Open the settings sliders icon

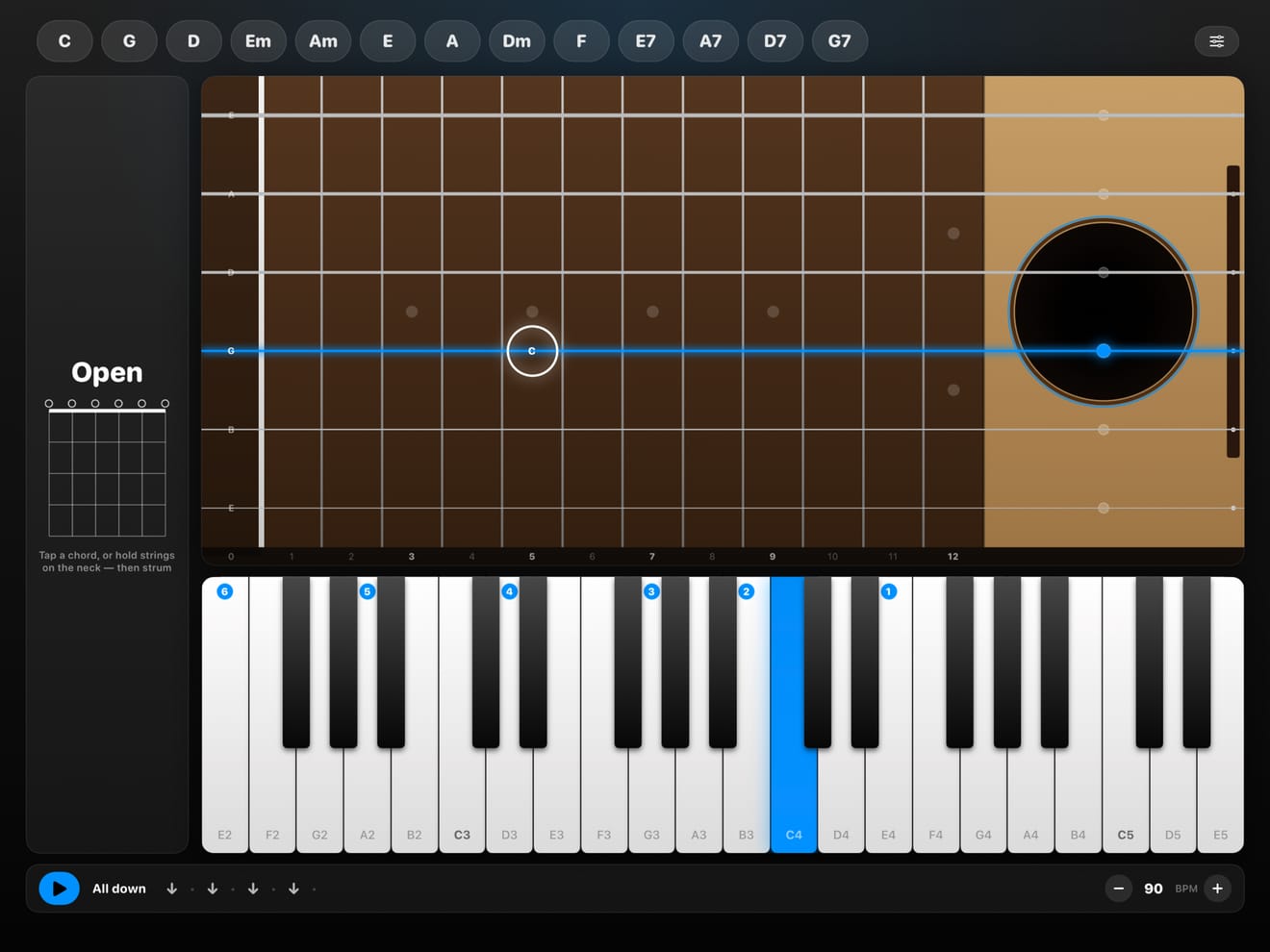point(1216,41)
